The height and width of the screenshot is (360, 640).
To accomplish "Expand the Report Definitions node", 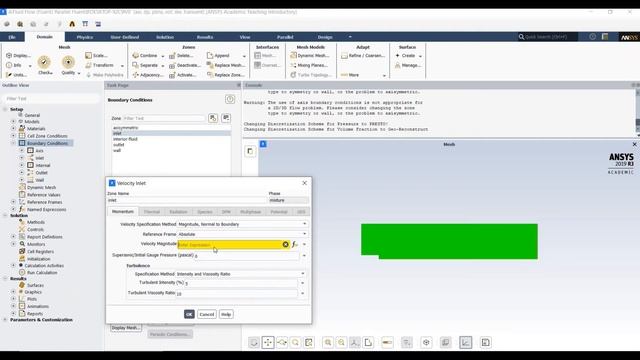I will pyautogui.click(x=13, y=237).
